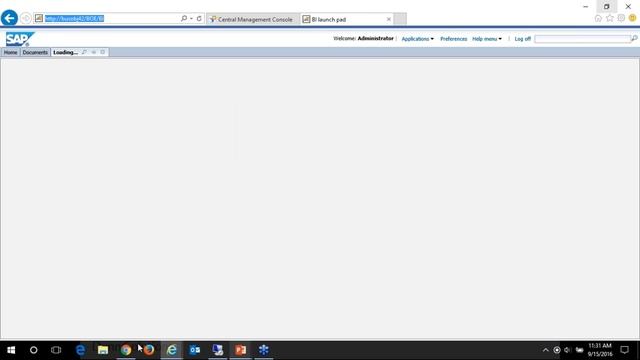Click the smiley feedback icon
The height and width of the screenshot is (360, 640).
point(632,18)
